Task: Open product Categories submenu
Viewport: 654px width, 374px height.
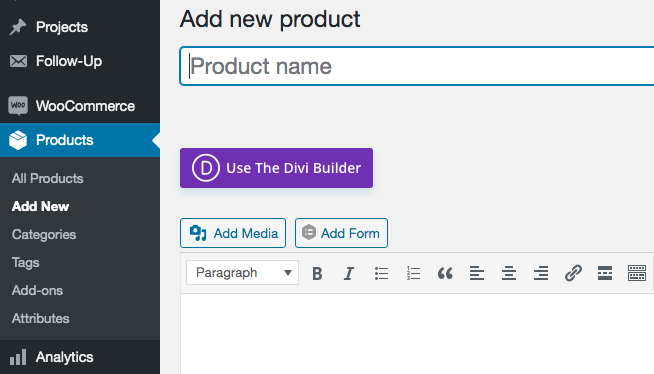Action: click(44, 234)
